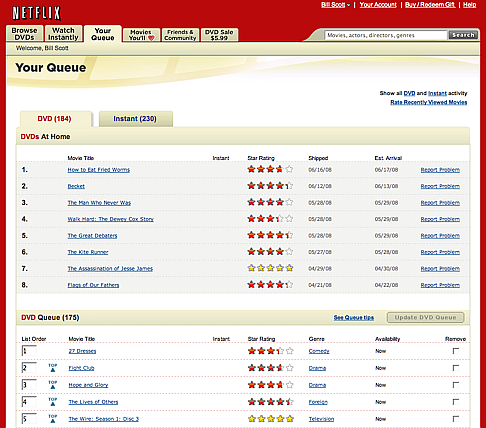The image size is (486, 428).
Task: Rate Fight Club with stars
Action: pos(271,368)
